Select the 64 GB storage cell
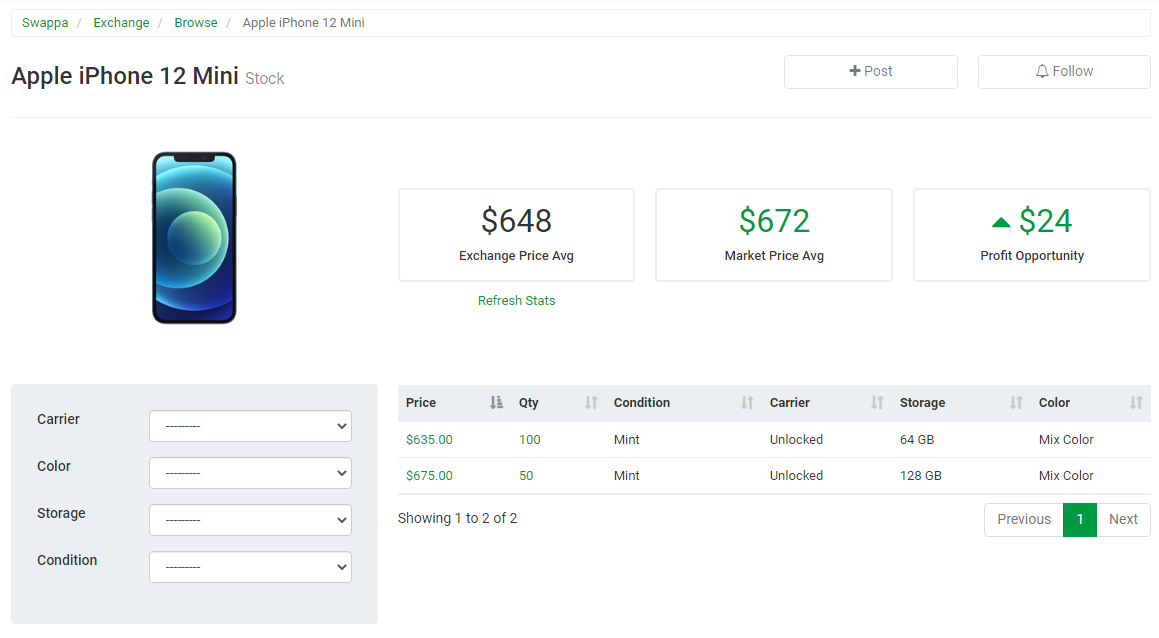The height and width of the screenshot is (638, 1159). coord(917,440)
